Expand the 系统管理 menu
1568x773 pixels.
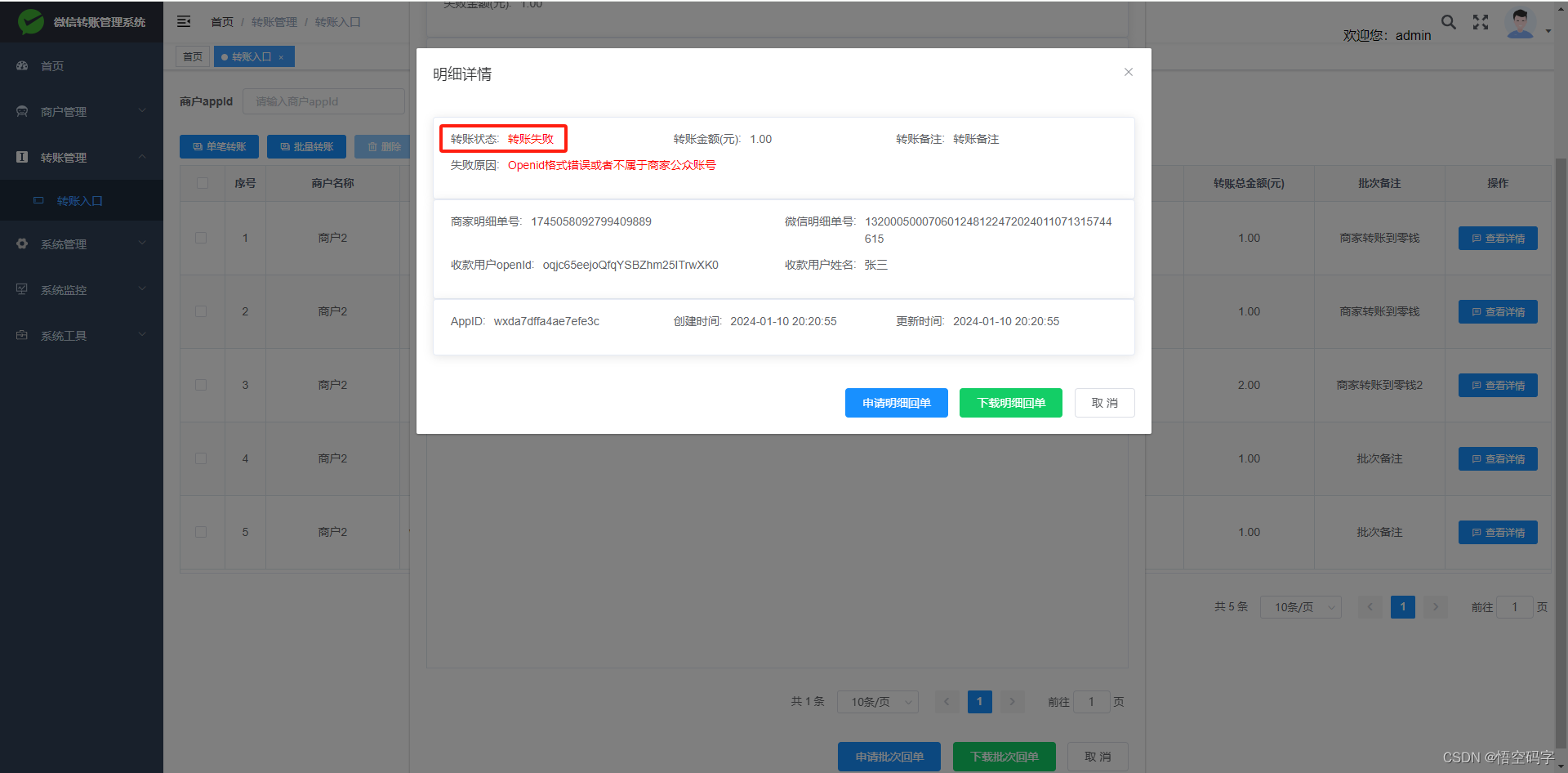click(x=82, y=244)
